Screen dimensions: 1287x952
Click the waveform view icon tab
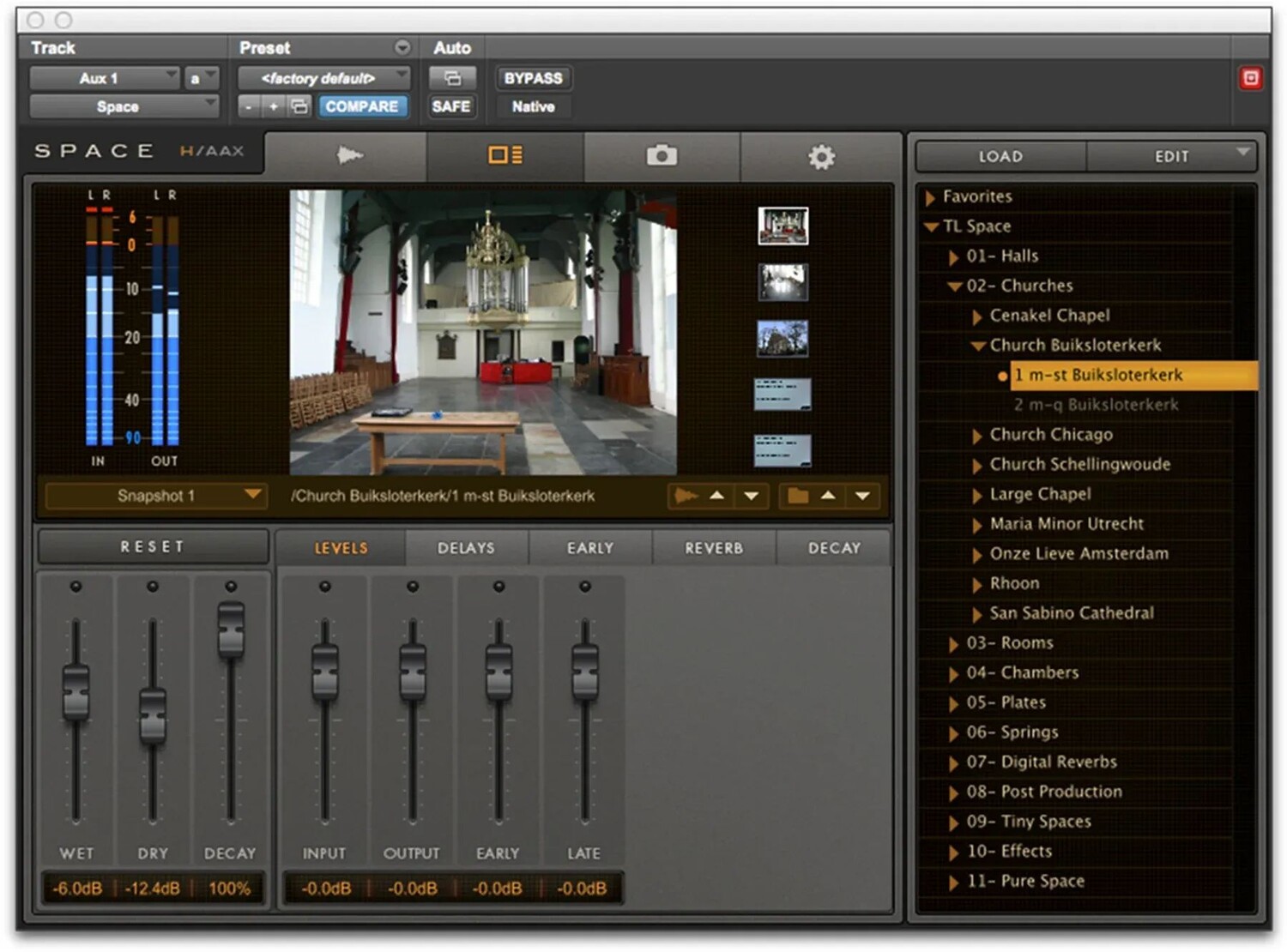point(348,155)
